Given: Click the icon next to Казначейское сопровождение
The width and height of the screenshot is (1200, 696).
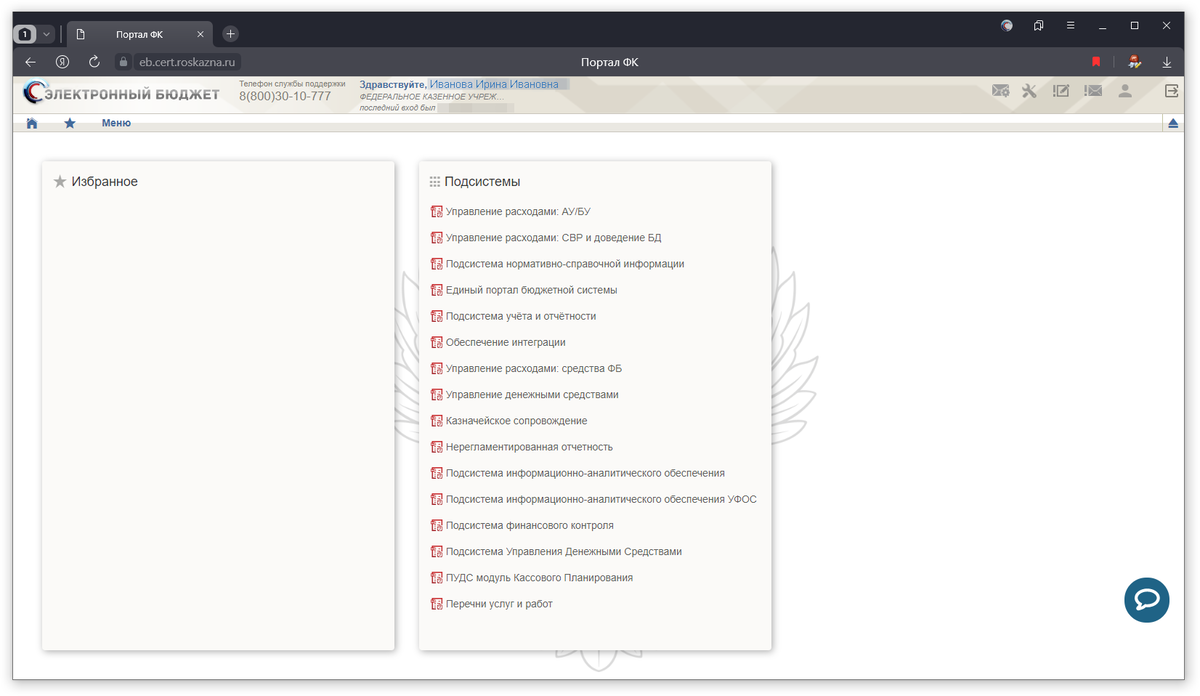Looking at the screenshot, I should click(x=436, y=421).
